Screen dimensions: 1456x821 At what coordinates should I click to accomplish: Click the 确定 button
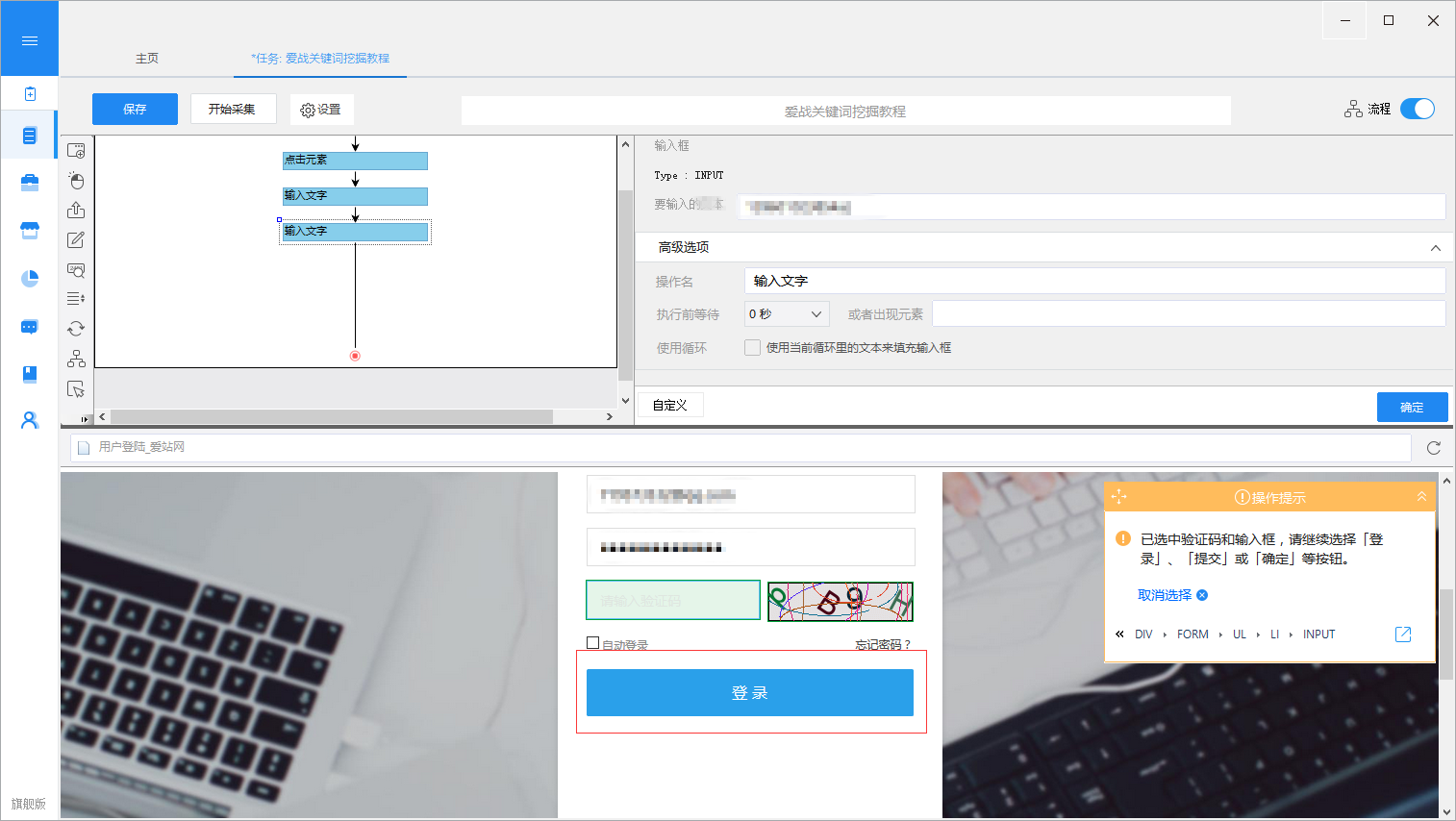coord(1412,408)
